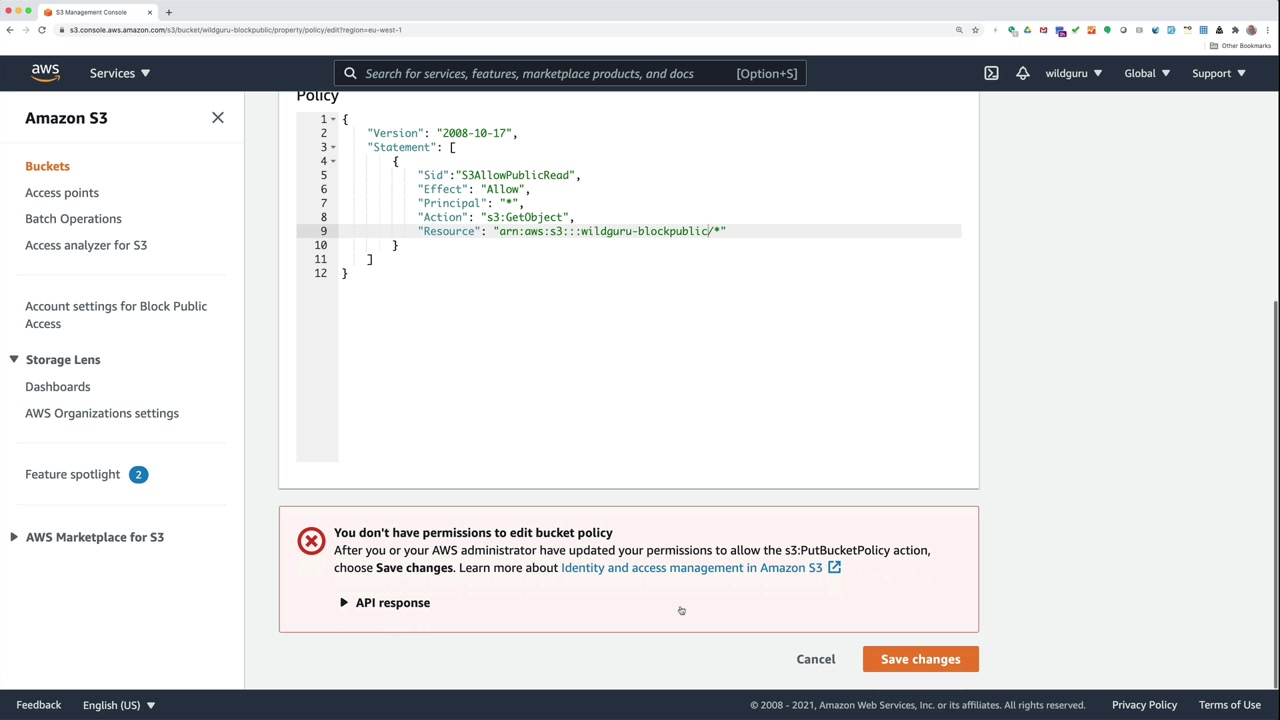Click the Google Drive extension icon

pos(1027,30)
